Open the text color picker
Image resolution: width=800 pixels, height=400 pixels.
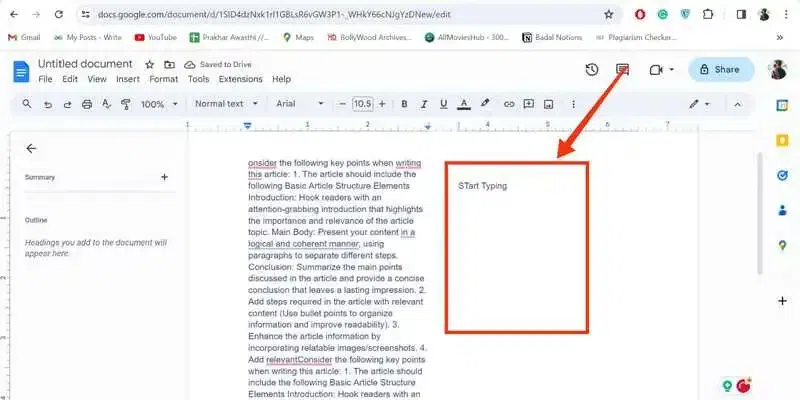(x=463, y=104)
